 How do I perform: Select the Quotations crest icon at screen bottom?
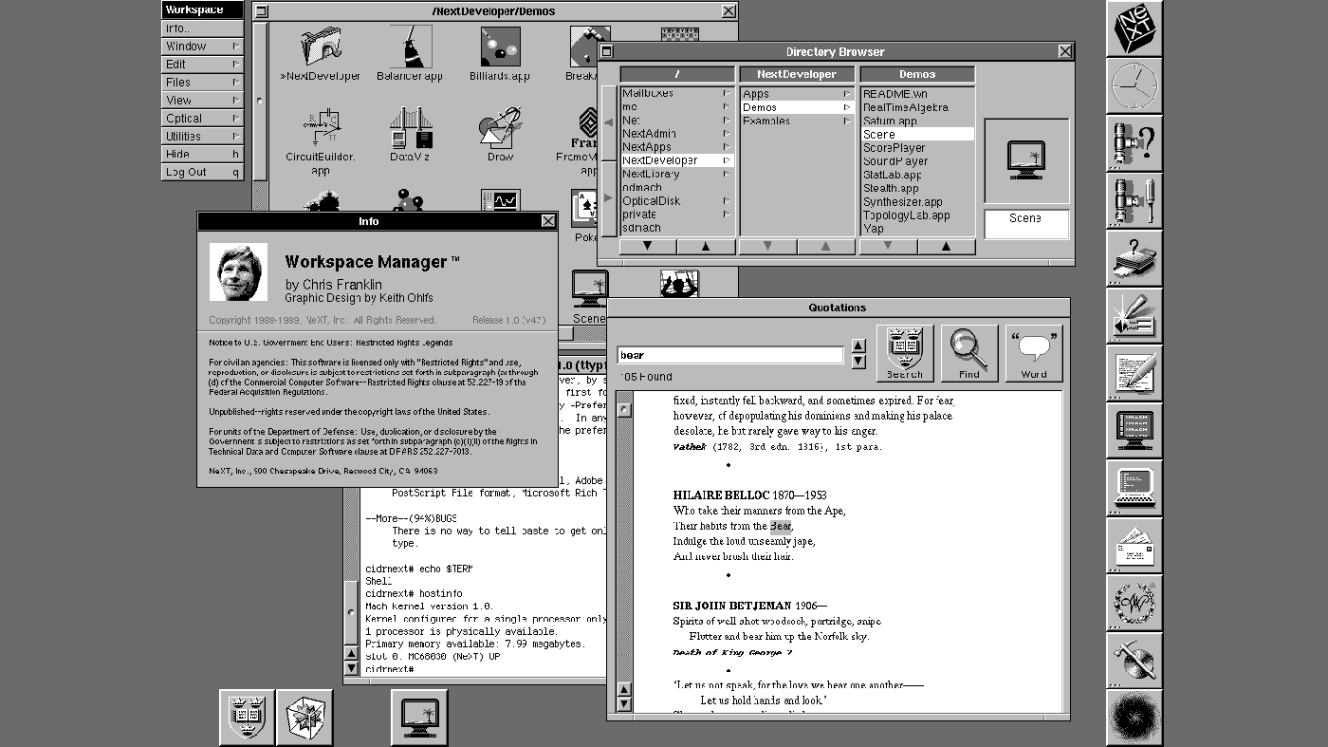coord(247,717)
